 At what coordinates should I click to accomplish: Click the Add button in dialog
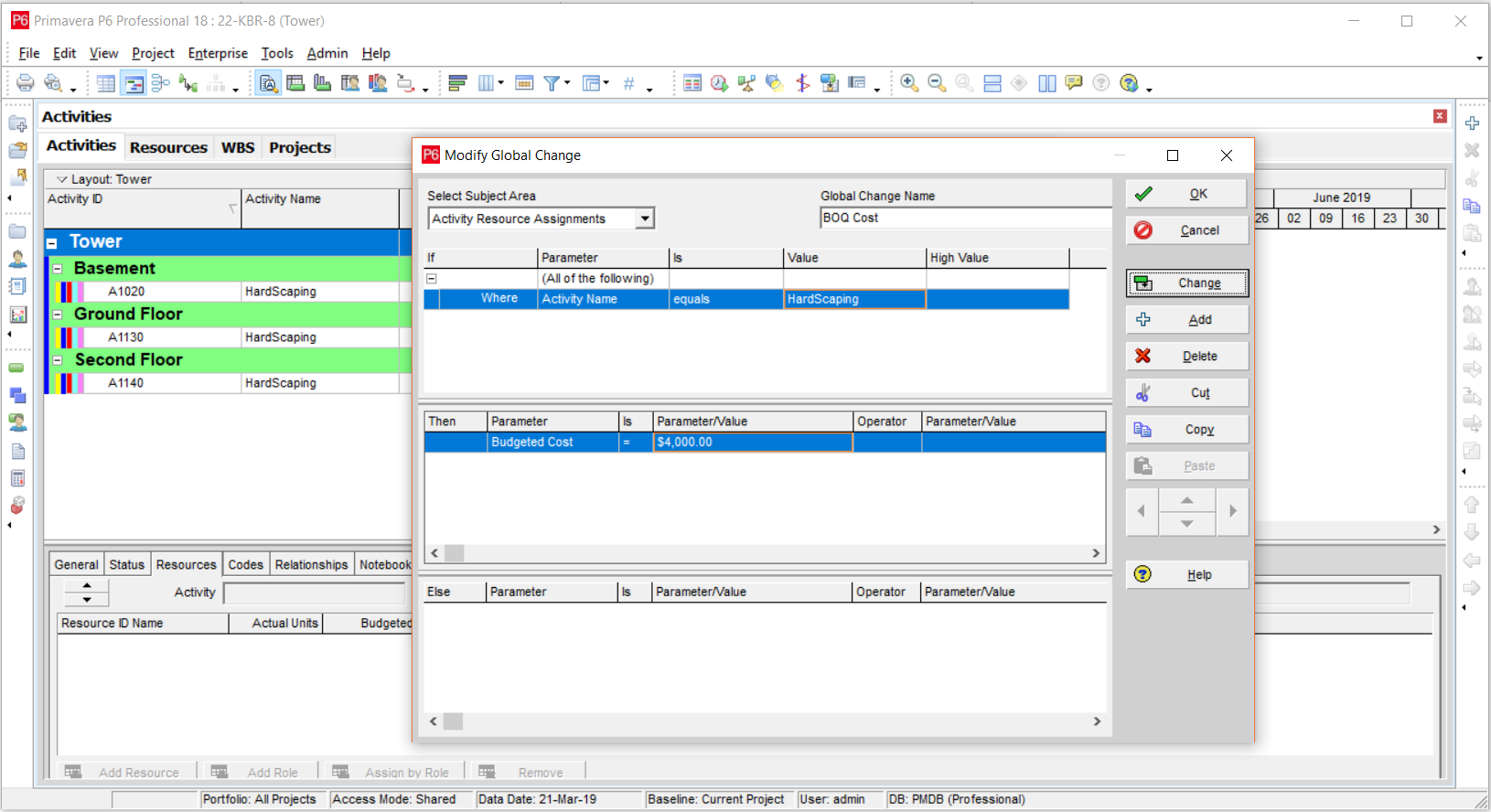1186,320
